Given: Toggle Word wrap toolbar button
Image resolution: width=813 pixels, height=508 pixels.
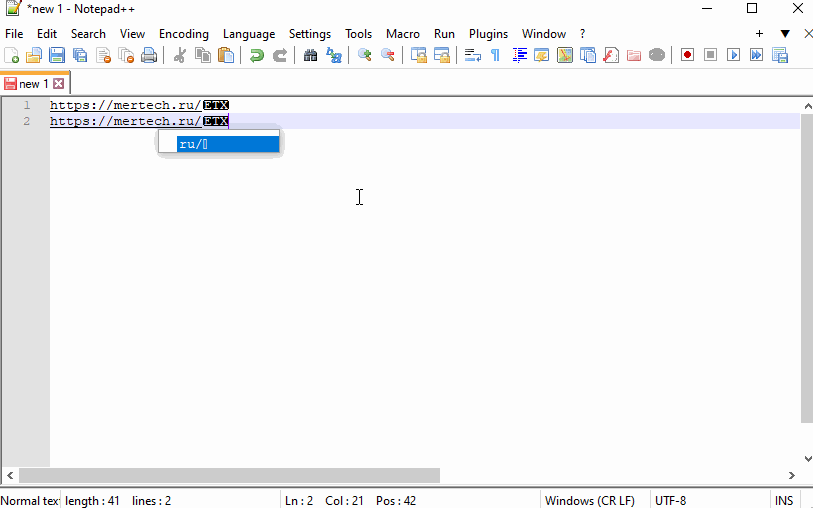Looking at the screenshot, I should [473, 56].
